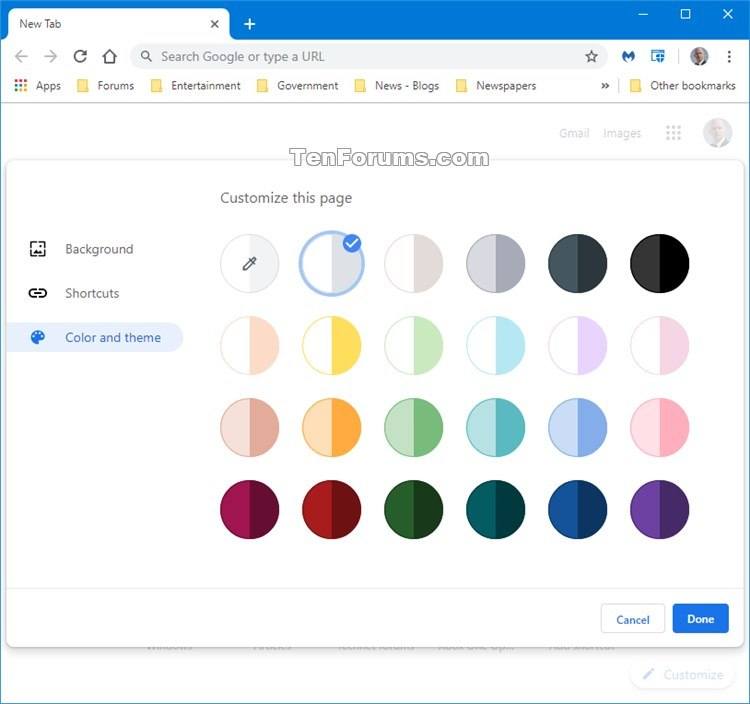Select Color and theme section

coord(94,338)
